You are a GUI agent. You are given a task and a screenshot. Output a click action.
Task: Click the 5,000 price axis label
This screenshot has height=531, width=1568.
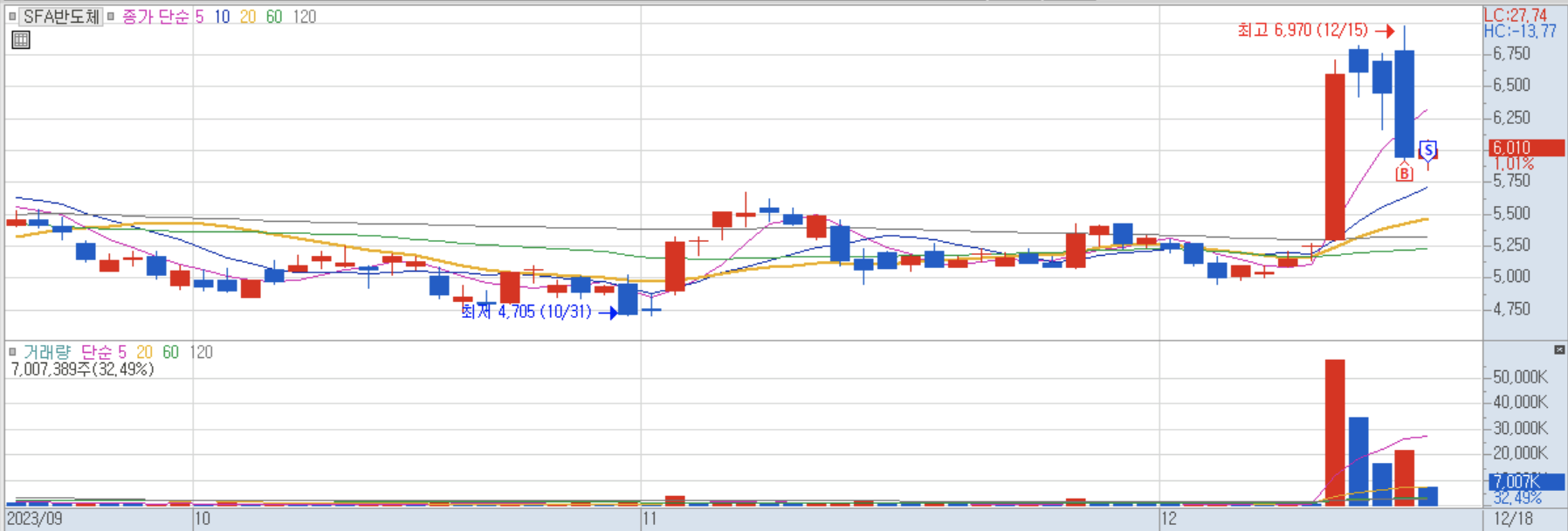point(1511,276)
